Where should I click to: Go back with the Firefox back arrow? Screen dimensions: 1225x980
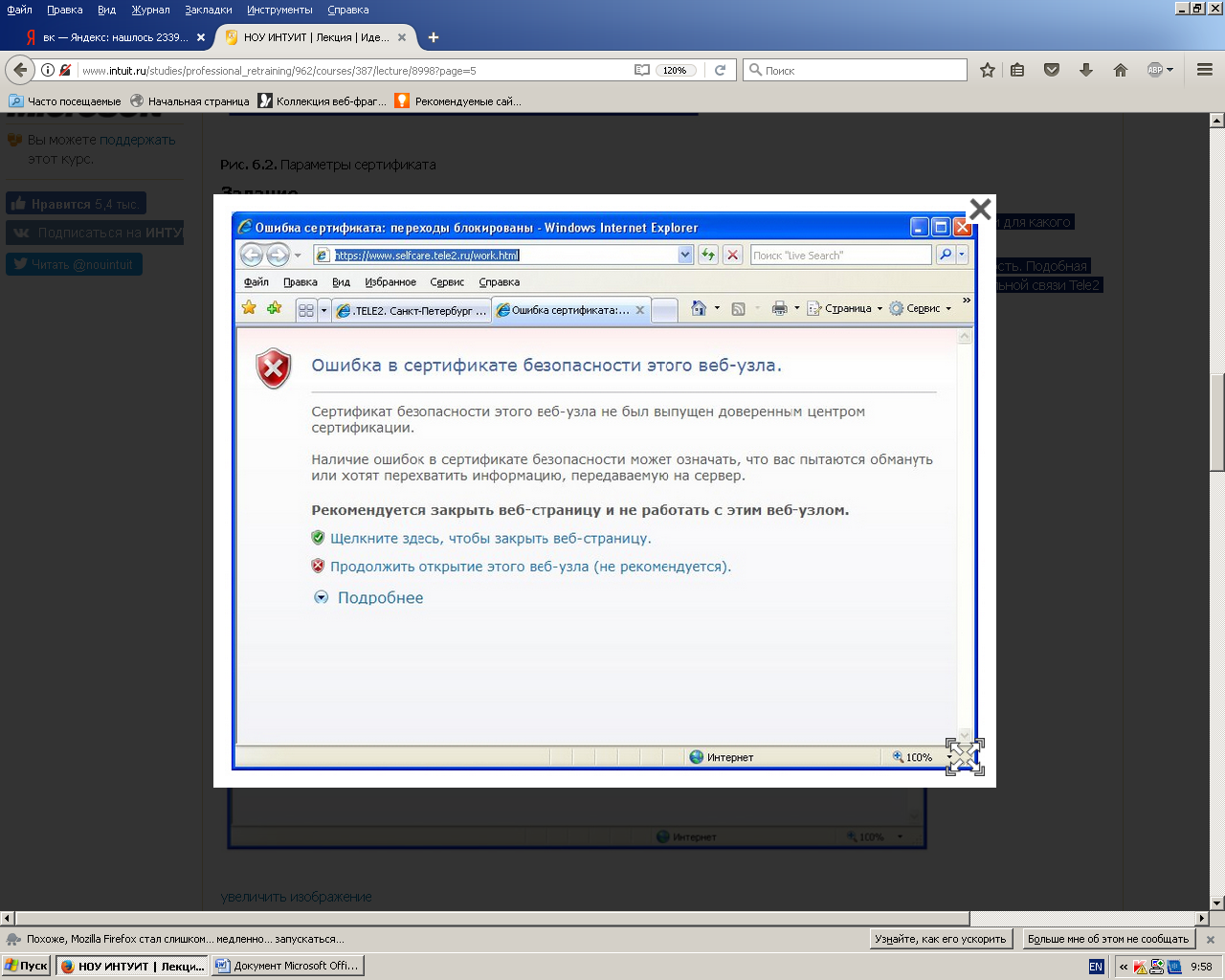pos(20,70)
